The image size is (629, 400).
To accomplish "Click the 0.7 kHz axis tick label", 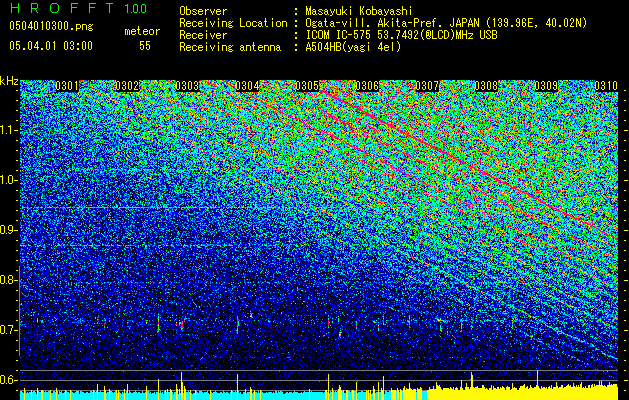I will (x=9, y=330).
